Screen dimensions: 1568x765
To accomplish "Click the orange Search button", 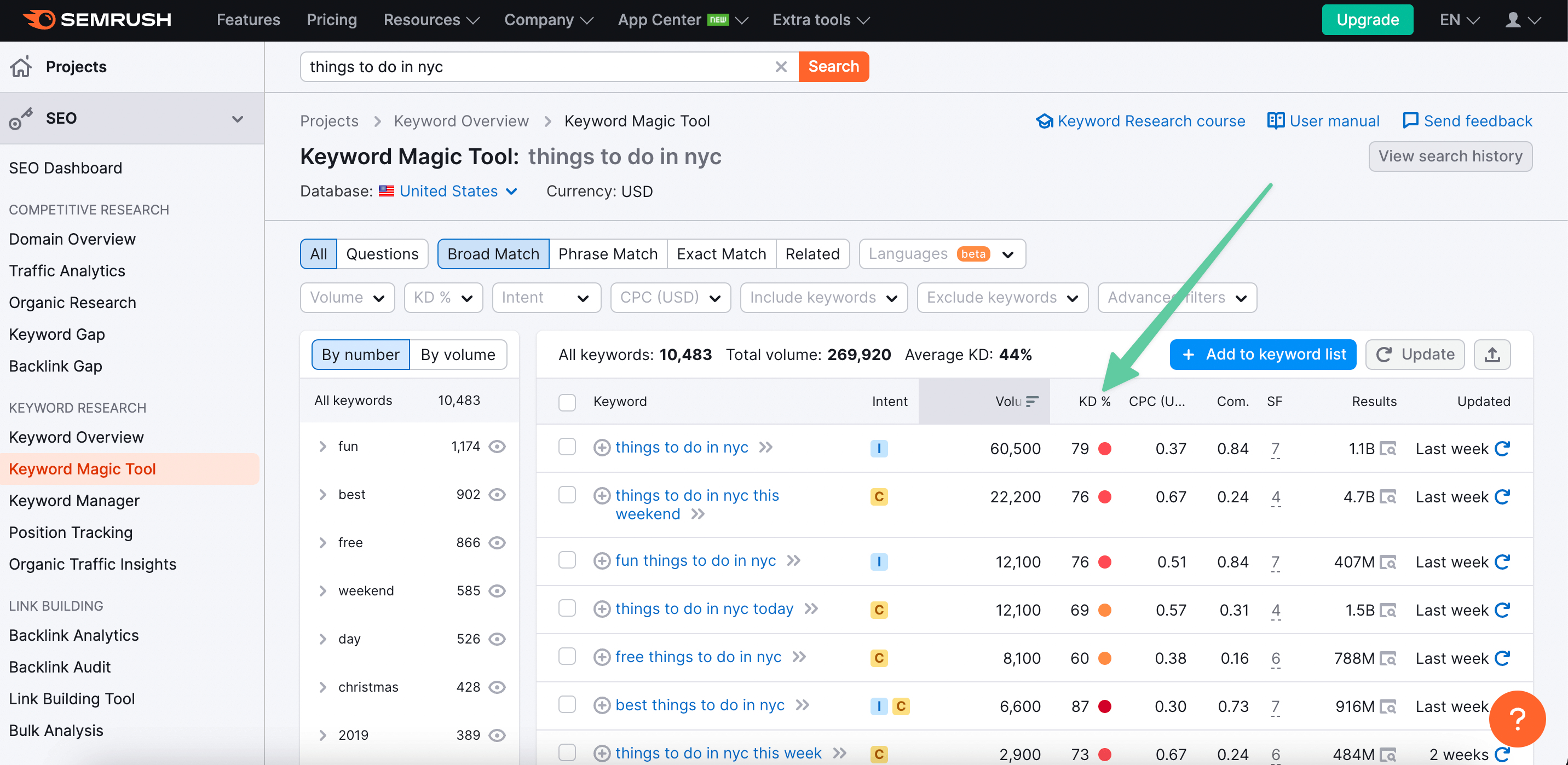I will tap(833, 66).
